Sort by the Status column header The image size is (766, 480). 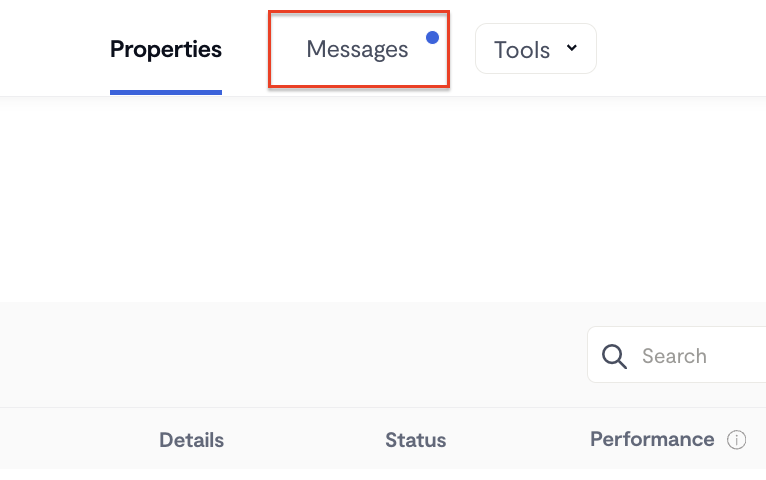click(415, 440)
